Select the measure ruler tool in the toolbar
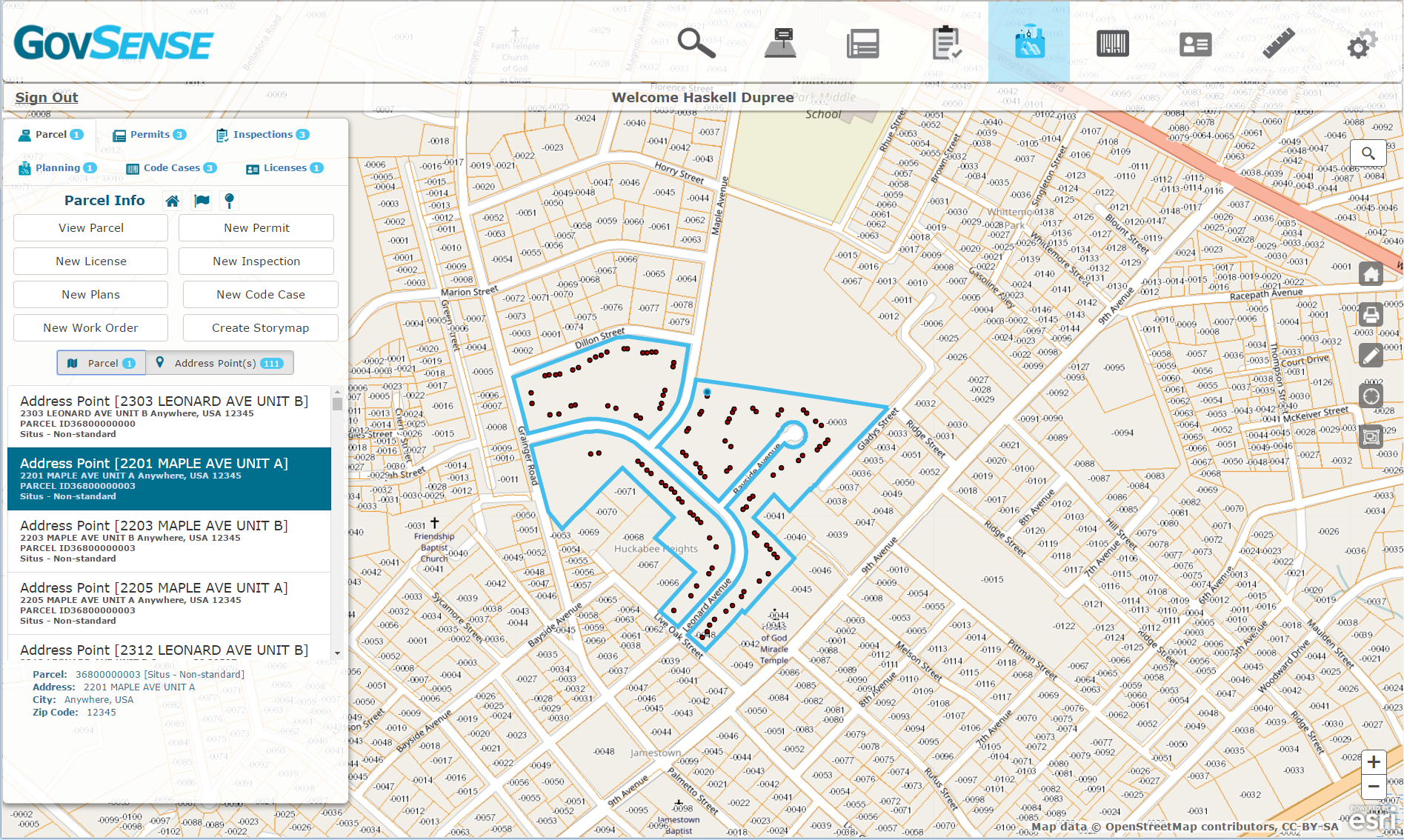Image resolution: width=1404 pixels, height=840 pixels. [x=1277, y=42]
